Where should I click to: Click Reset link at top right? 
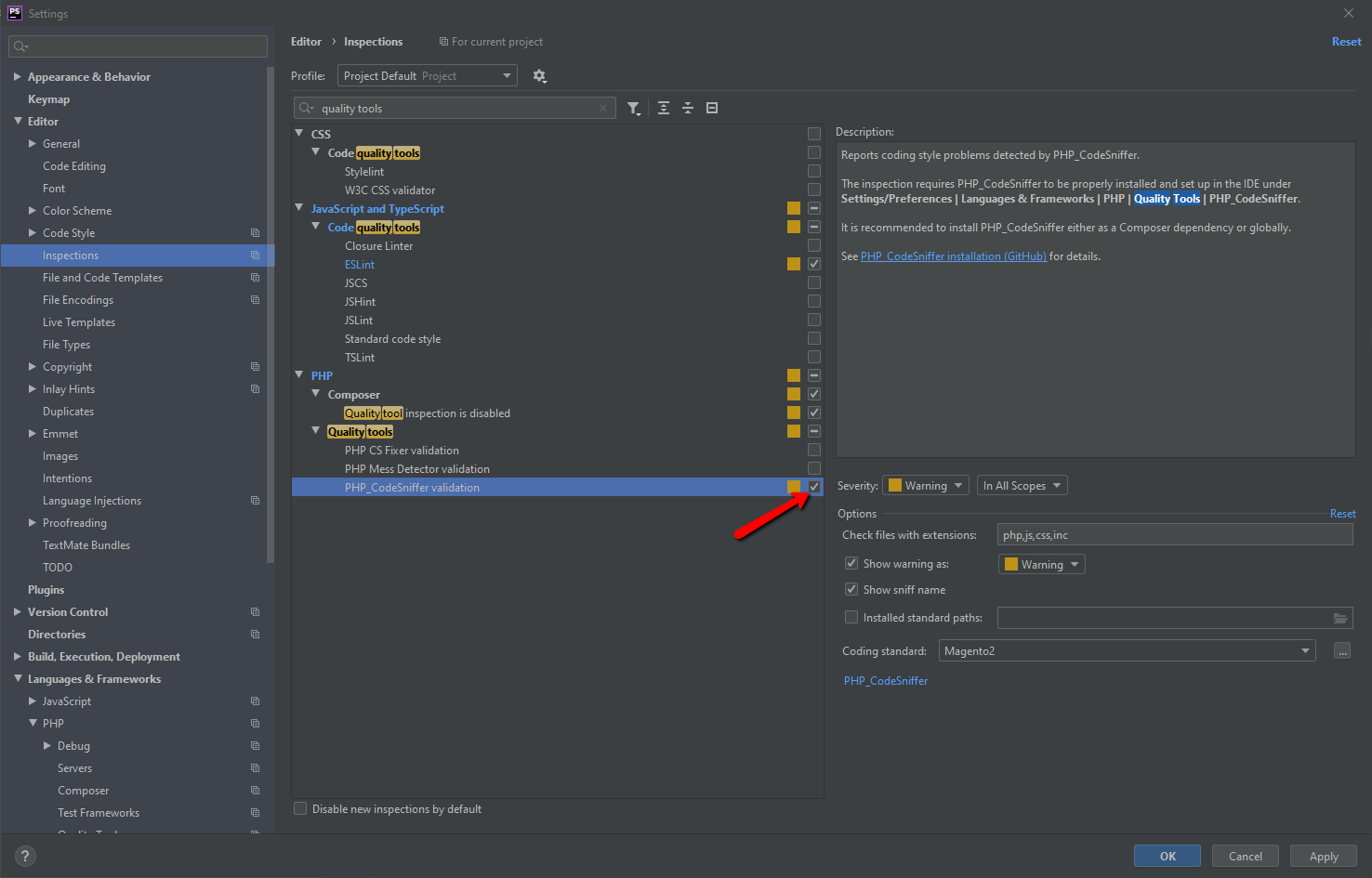pos(1346,42)
